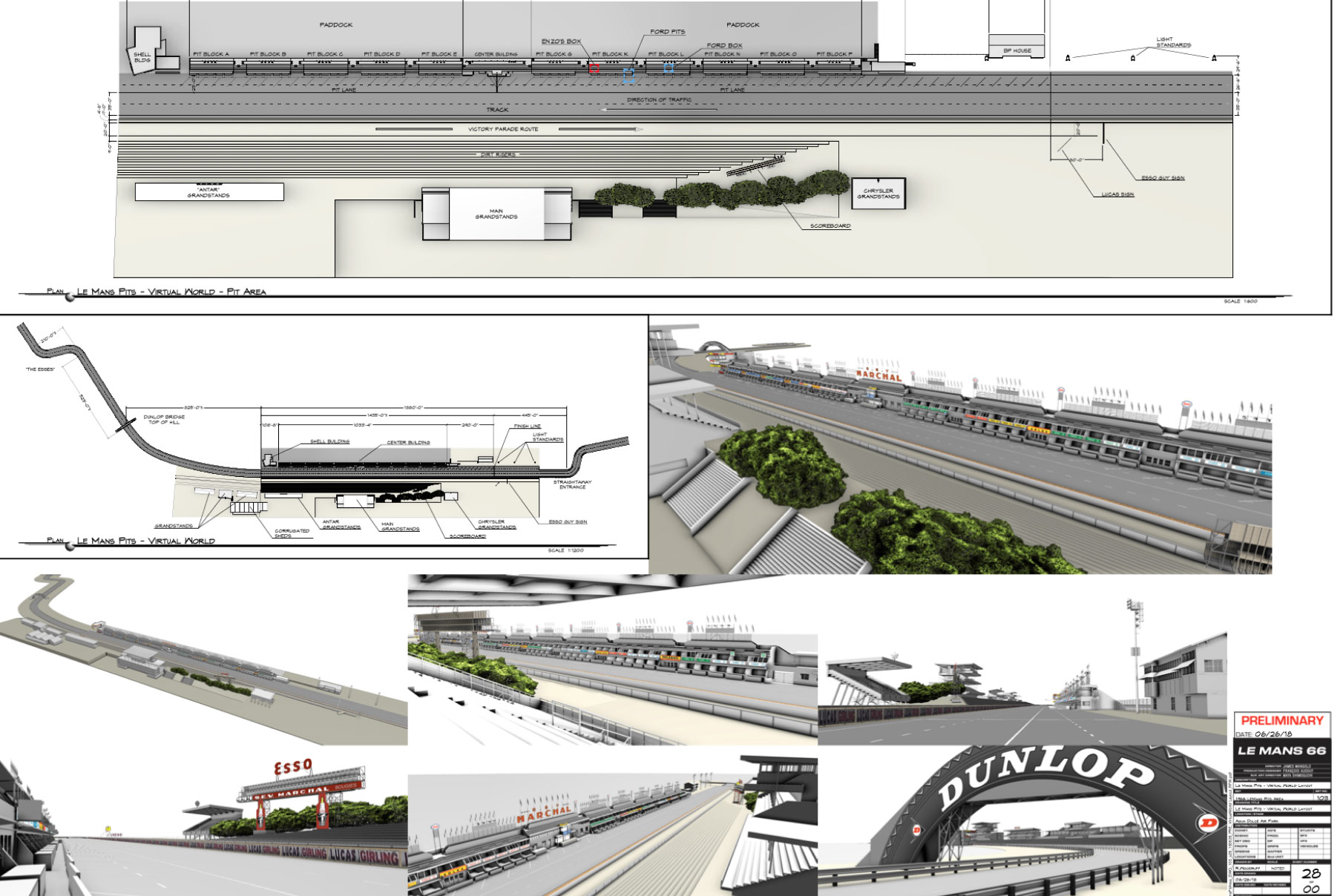The image size is (1343, 896).
Task: Click the drawn-by R. Woodruff field
Action: (x=1250, y=868)
